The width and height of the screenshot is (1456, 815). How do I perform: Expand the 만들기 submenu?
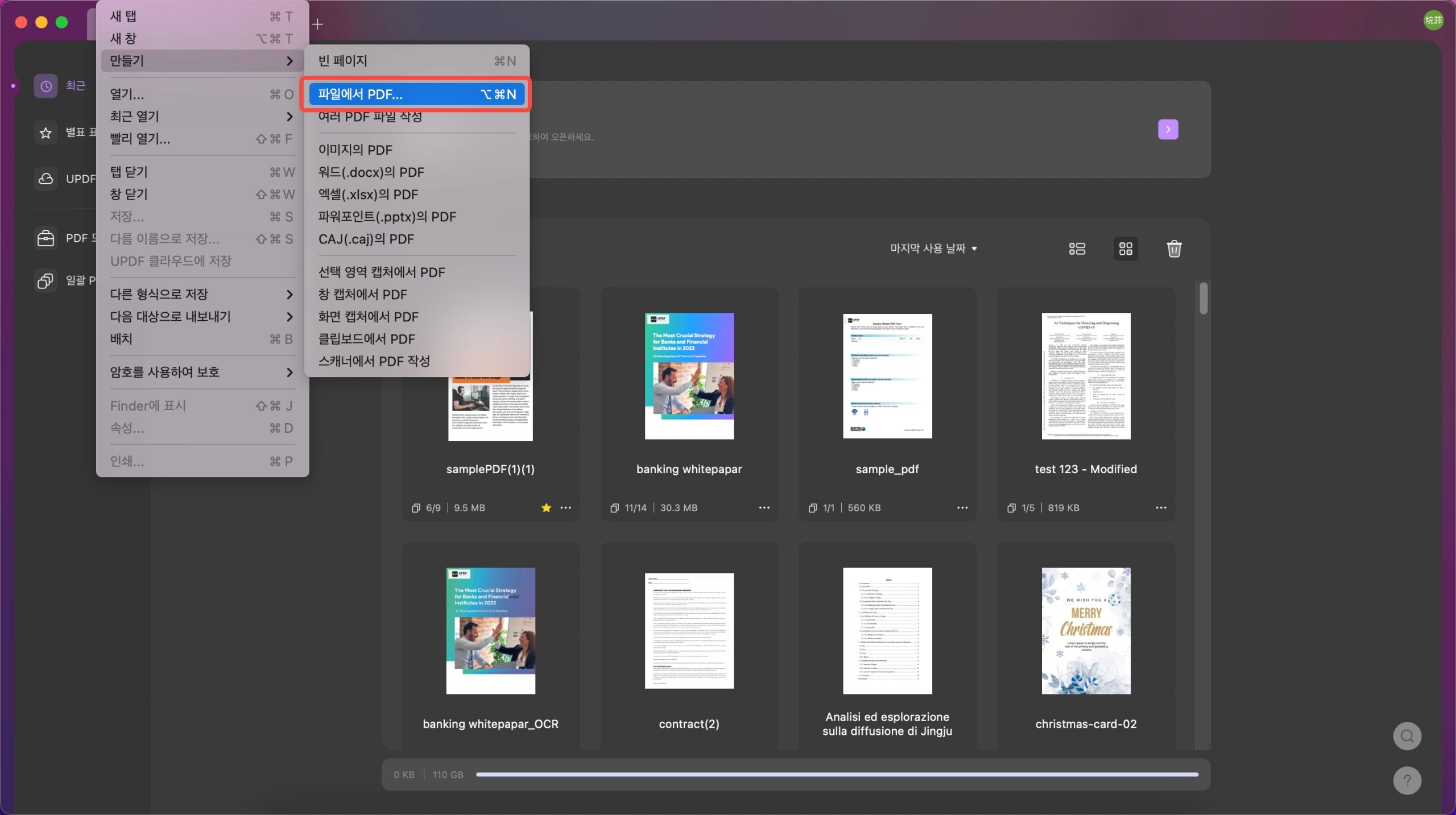pos(202,61)
